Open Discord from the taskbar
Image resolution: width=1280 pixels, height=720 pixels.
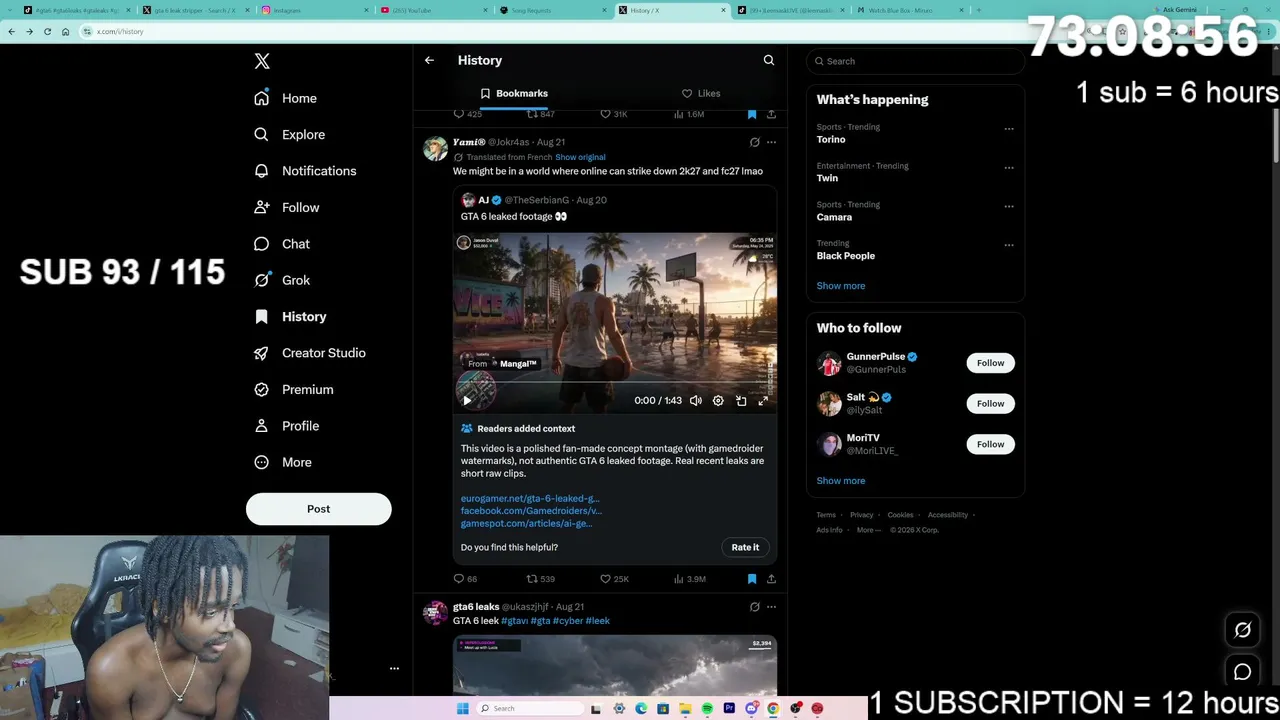click(751, 709)
